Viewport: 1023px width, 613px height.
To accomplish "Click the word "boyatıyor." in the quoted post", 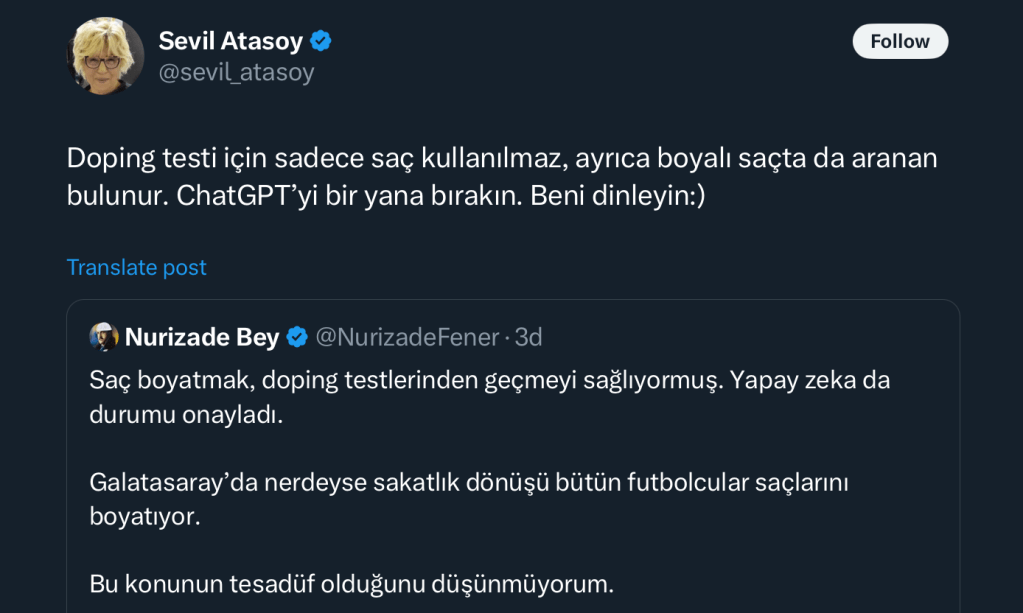I will click(x=145, y=516).
